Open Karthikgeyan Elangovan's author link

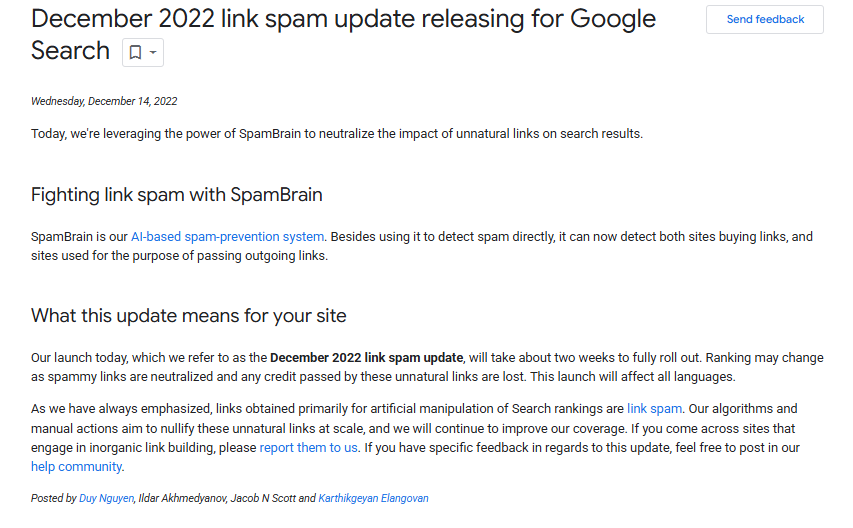point(373,499)
